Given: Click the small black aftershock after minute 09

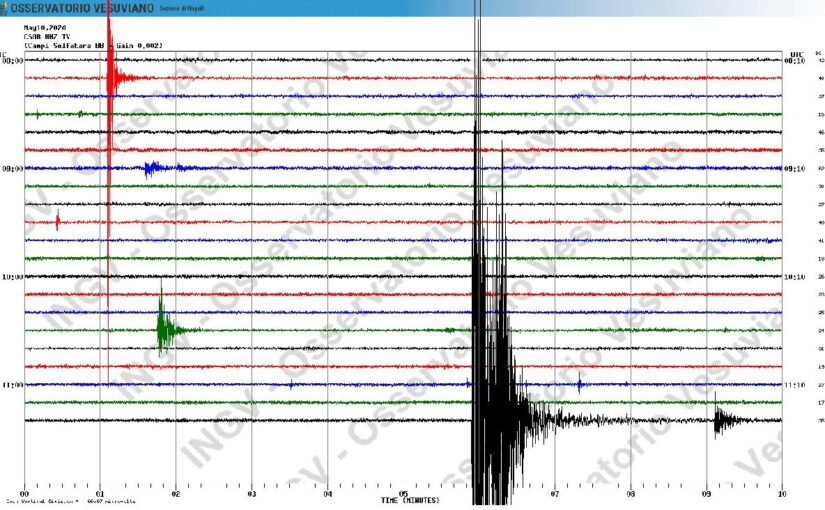Looking at the screenshot, I should click(726, 419).
